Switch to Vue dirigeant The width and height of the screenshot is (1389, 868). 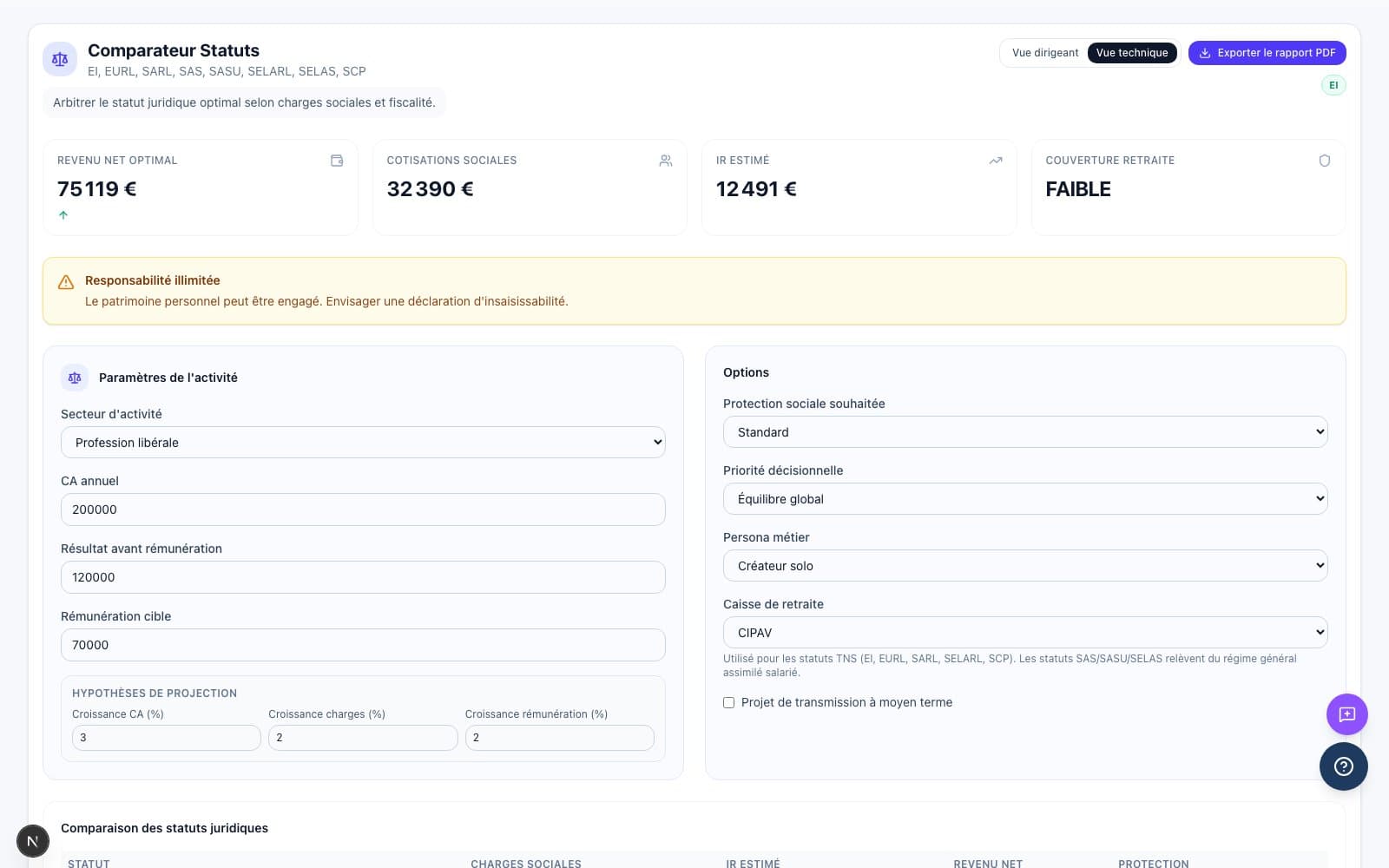click(1044, 53)
